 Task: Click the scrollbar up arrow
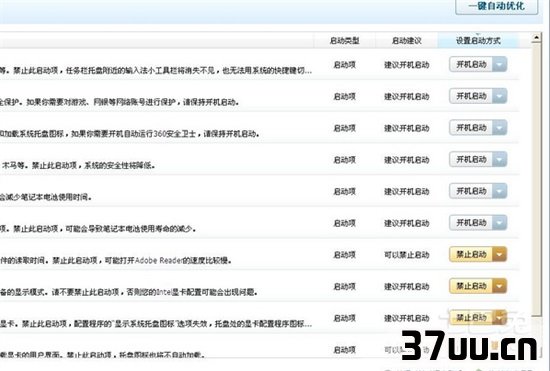pyautogui.click(x=536, y=38)
